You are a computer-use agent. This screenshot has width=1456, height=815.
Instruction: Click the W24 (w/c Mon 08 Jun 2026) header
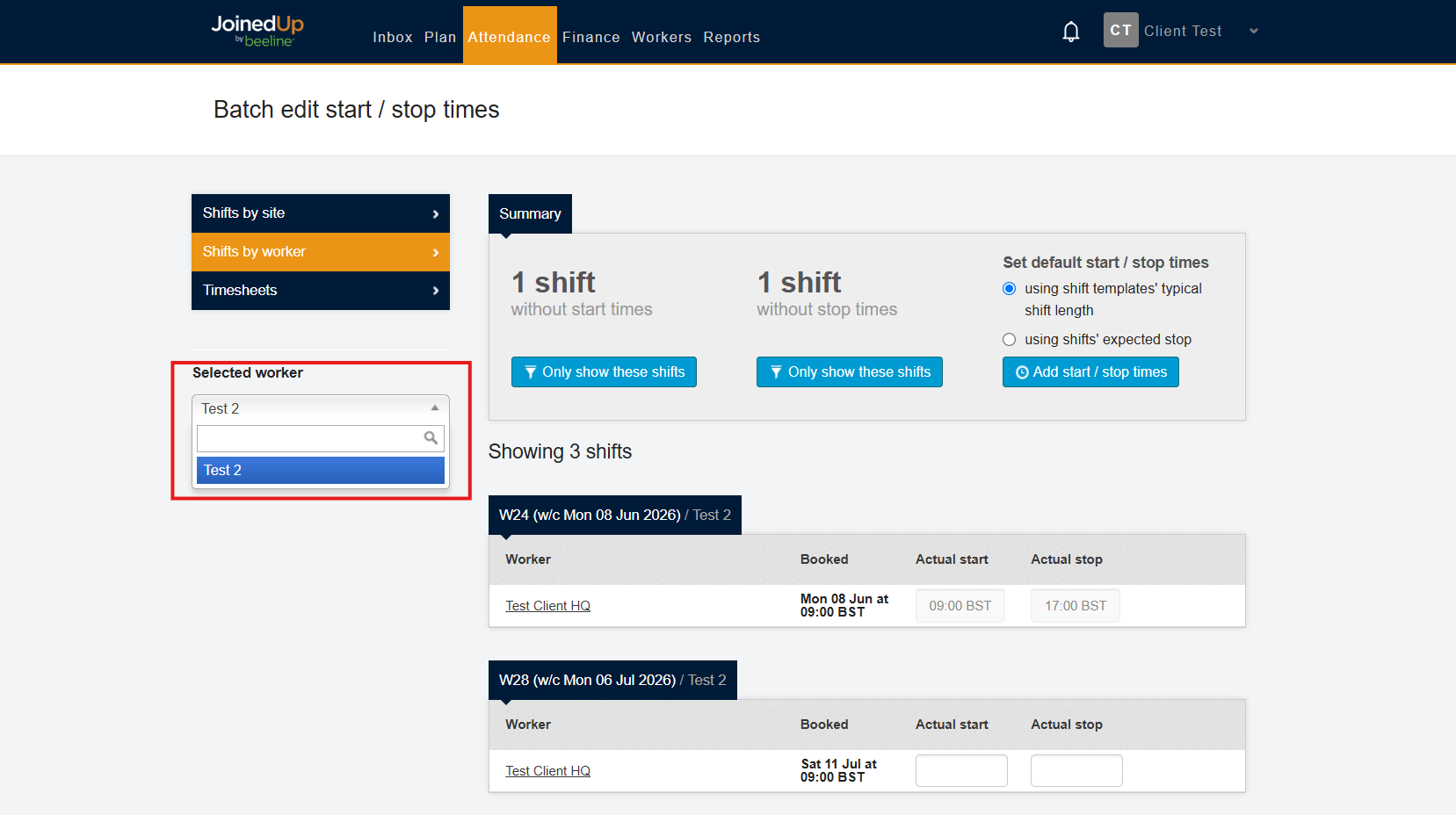coord(615,516)
